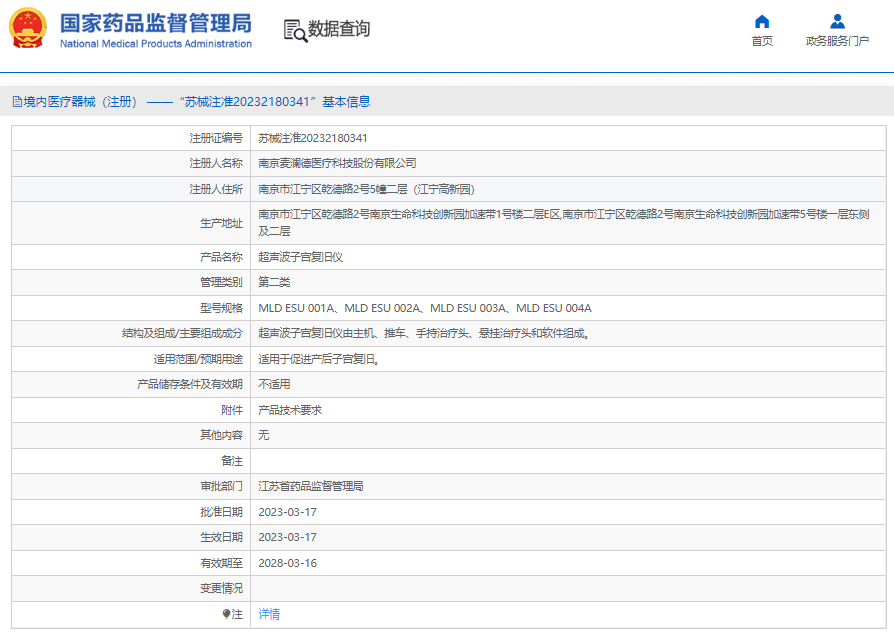This screenshot has height=634, width=894.
Task: Open 政务服务门户 user icon
Action: (x=837, y=22)
